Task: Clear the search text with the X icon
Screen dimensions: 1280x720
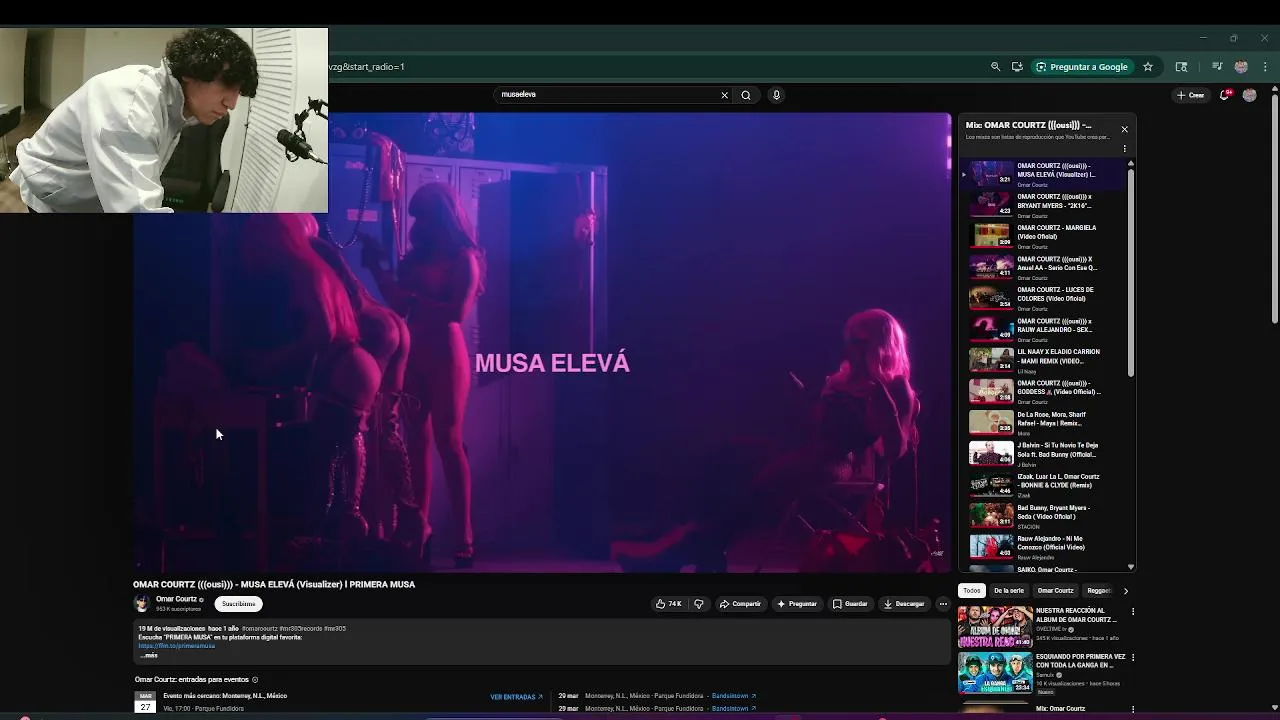Action: (x=725, y=95)
